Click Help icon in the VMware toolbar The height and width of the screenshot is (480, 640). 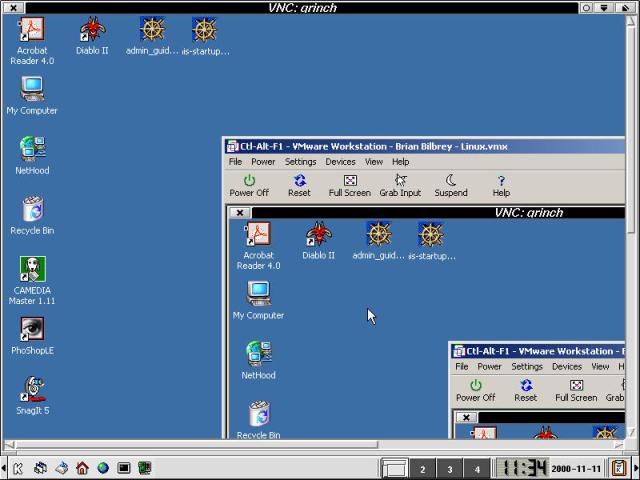[501, 186]
